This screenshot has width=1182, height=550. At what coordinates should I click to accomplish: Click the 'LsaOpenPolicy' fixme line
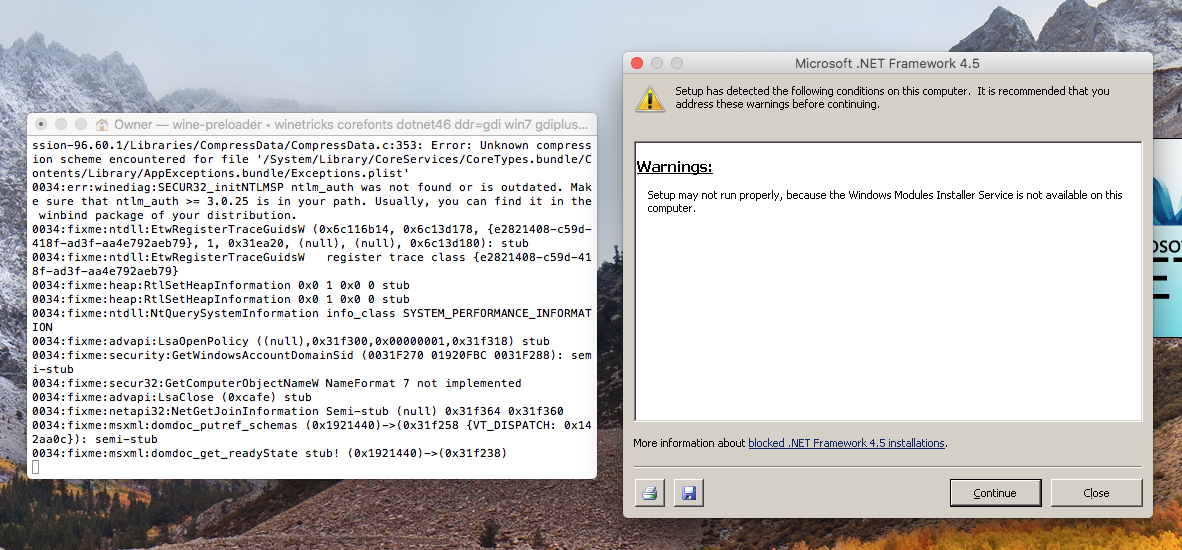click(x=291, y=341)
